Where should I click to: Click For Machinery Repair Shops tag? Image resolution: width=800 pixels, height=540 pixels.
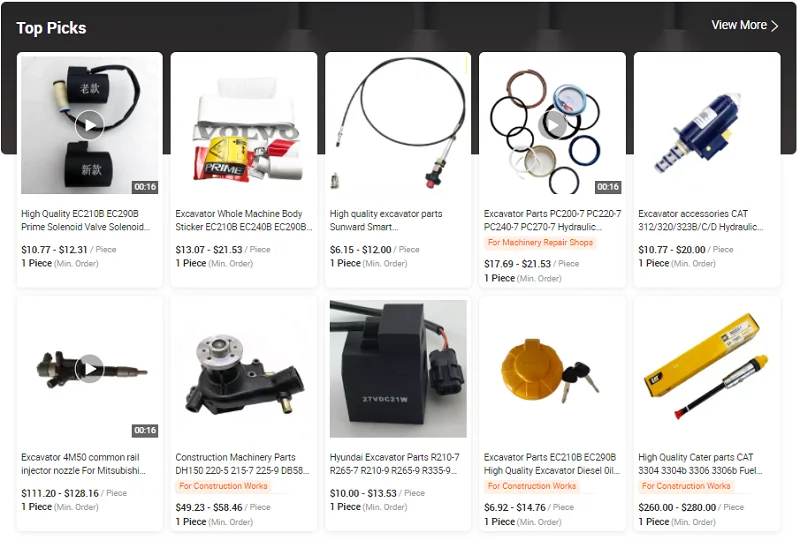pos(540,242)
